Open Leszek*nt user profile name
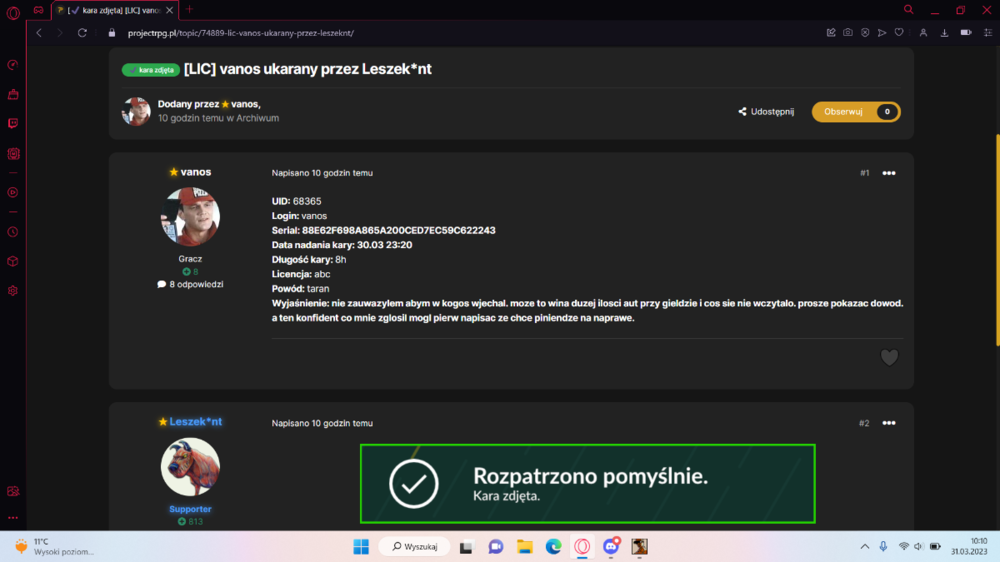This screenshot has width=1000, height=562. pos(195,422)
